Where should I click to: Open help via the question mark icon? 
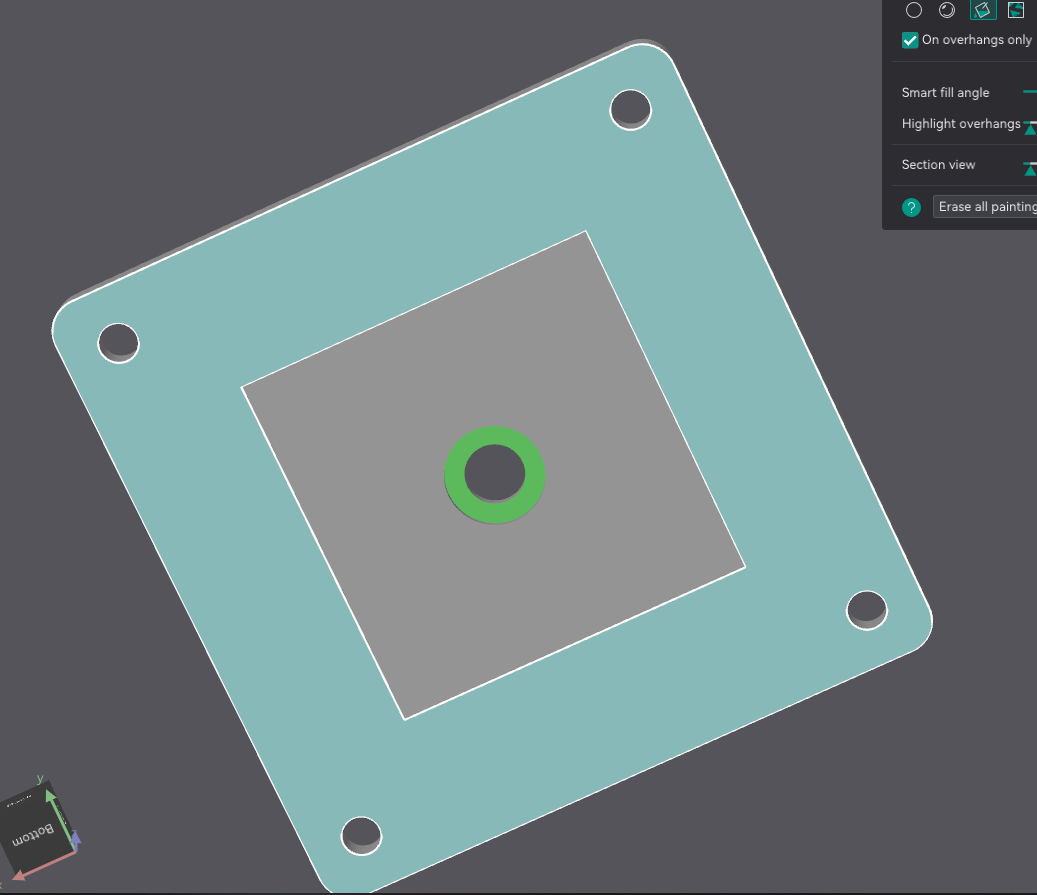[x=911, y=207]
